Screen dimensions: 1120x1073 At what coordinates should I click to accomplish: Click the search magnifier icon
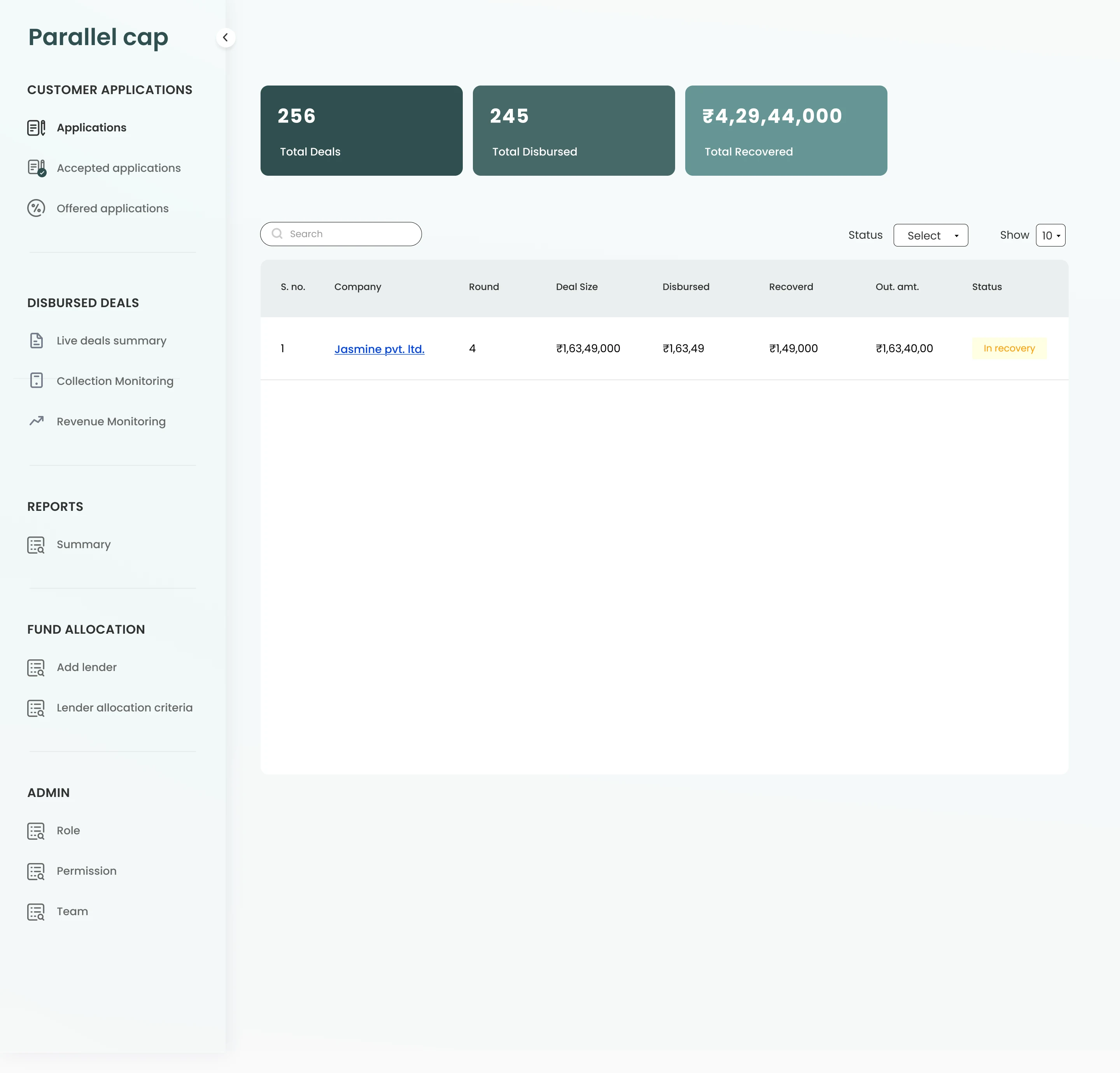[277, 234]
